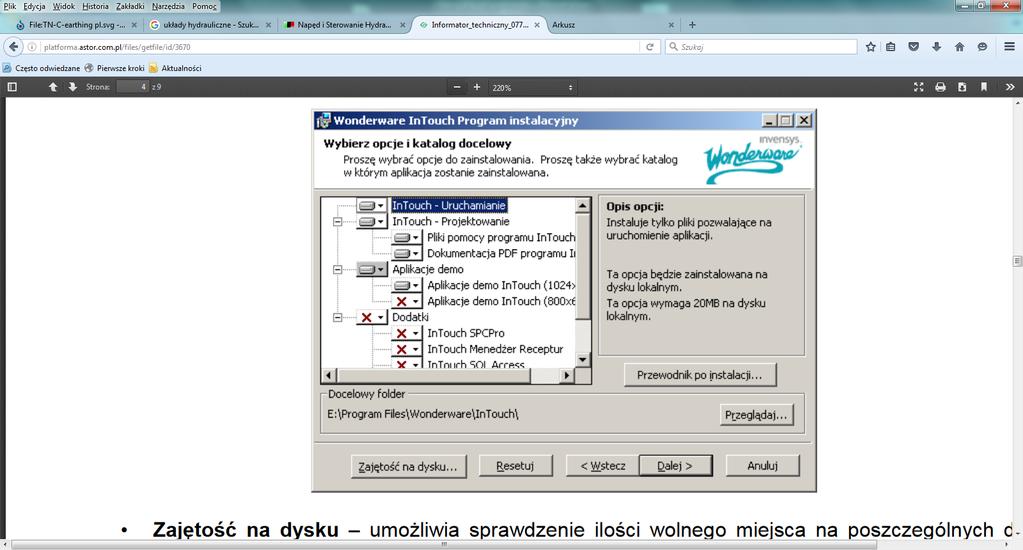Click Dalej > button
Screen dimensions: 1023x550
click(675, 466)
